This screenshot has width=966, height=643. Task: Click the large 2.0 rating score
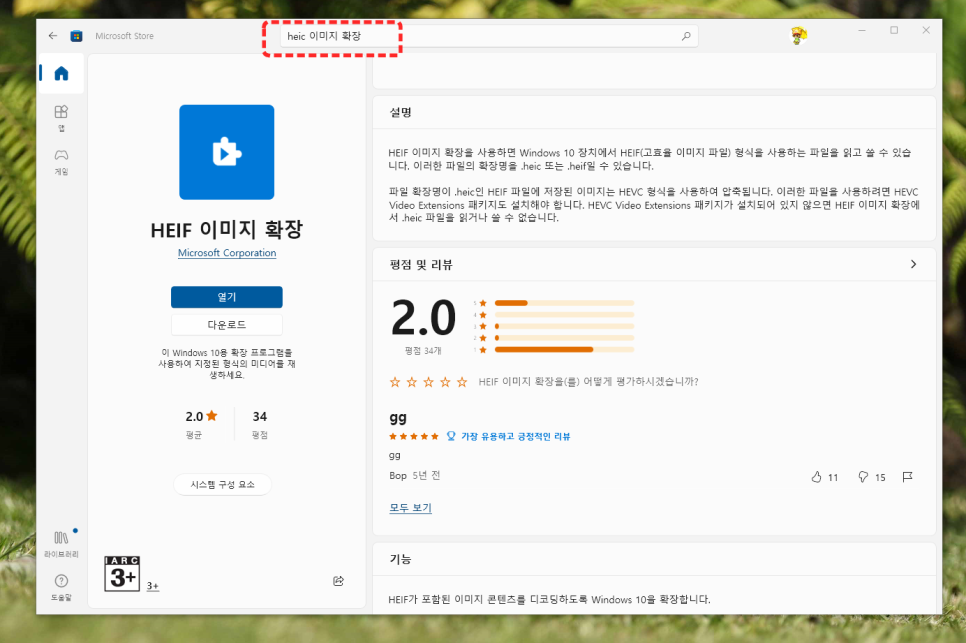click(423, 318)
